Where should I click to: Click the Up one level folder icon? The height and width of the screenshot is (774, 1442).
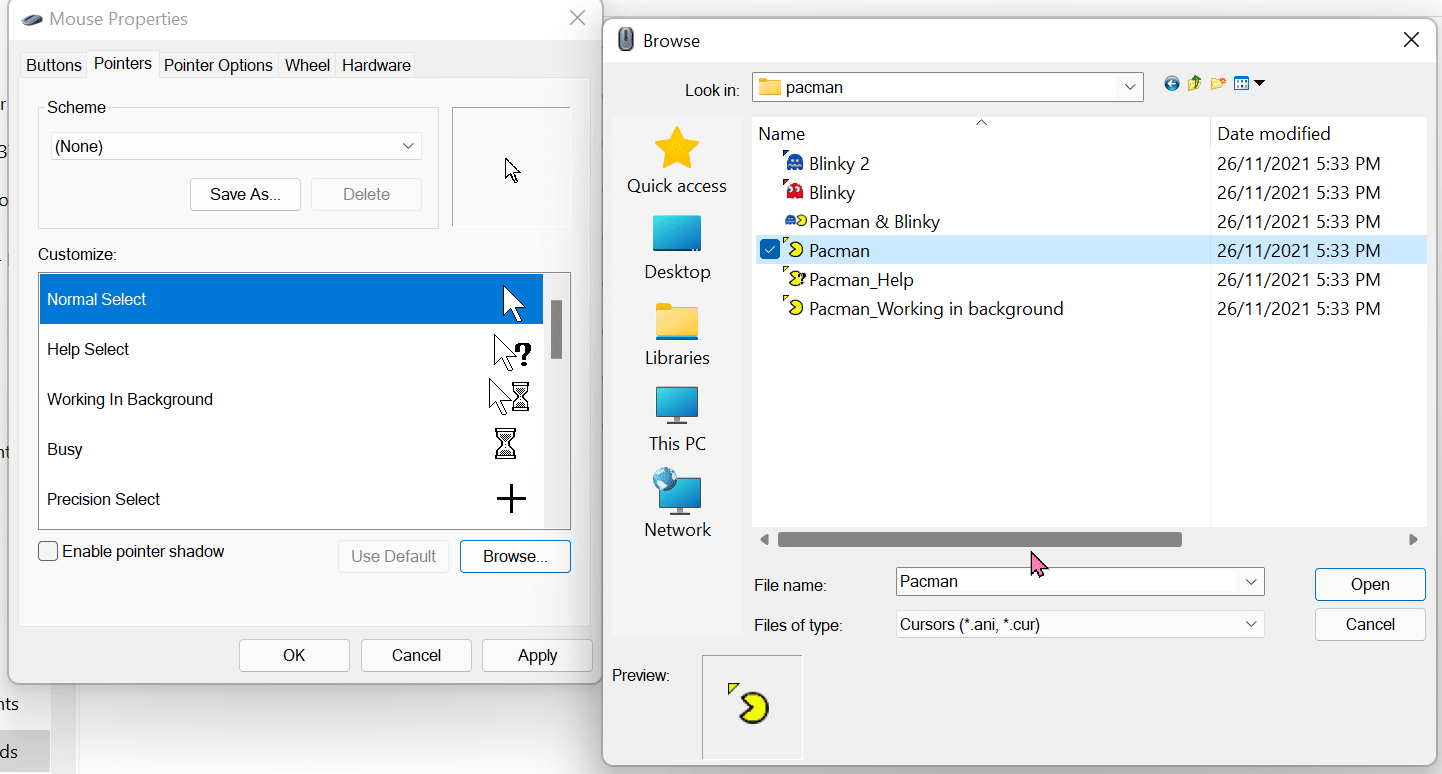click(x=1194, y=83)
